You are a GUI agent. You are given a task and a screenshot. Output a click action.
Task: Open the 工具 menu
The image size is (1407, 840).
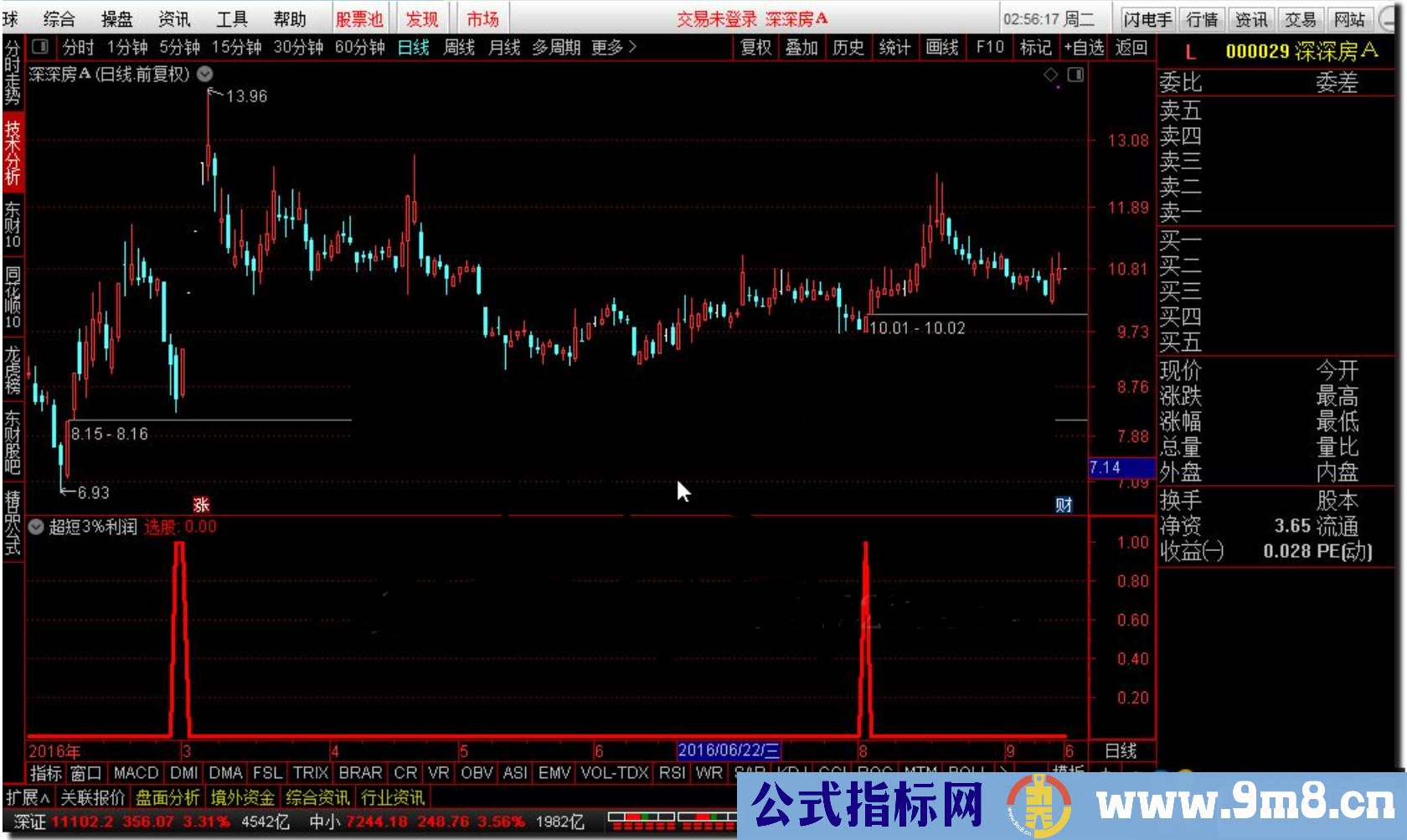(231, 18)
